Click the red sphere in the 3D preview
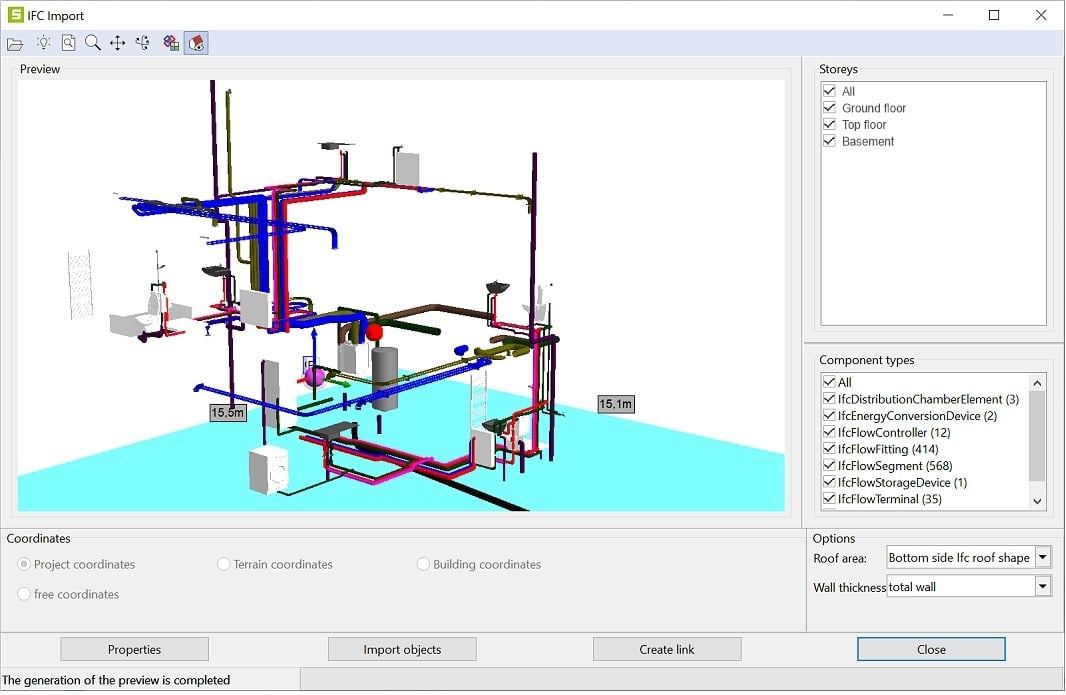Image resolution: width=1066 pixels, height=695 pixels. (x=374, y=333)
